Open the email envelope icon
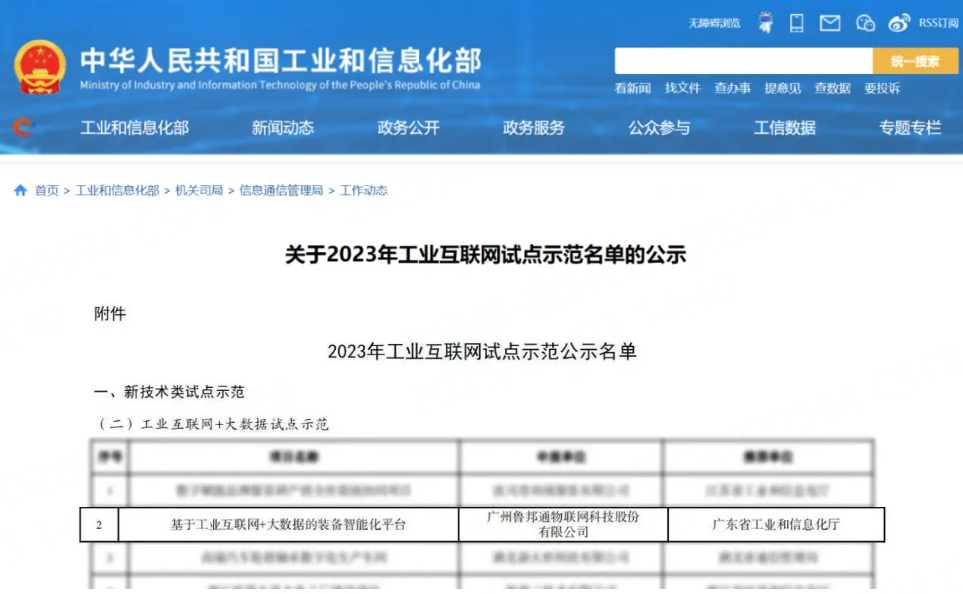The width and height of the screenshot is (963, 594). (830, 22)
